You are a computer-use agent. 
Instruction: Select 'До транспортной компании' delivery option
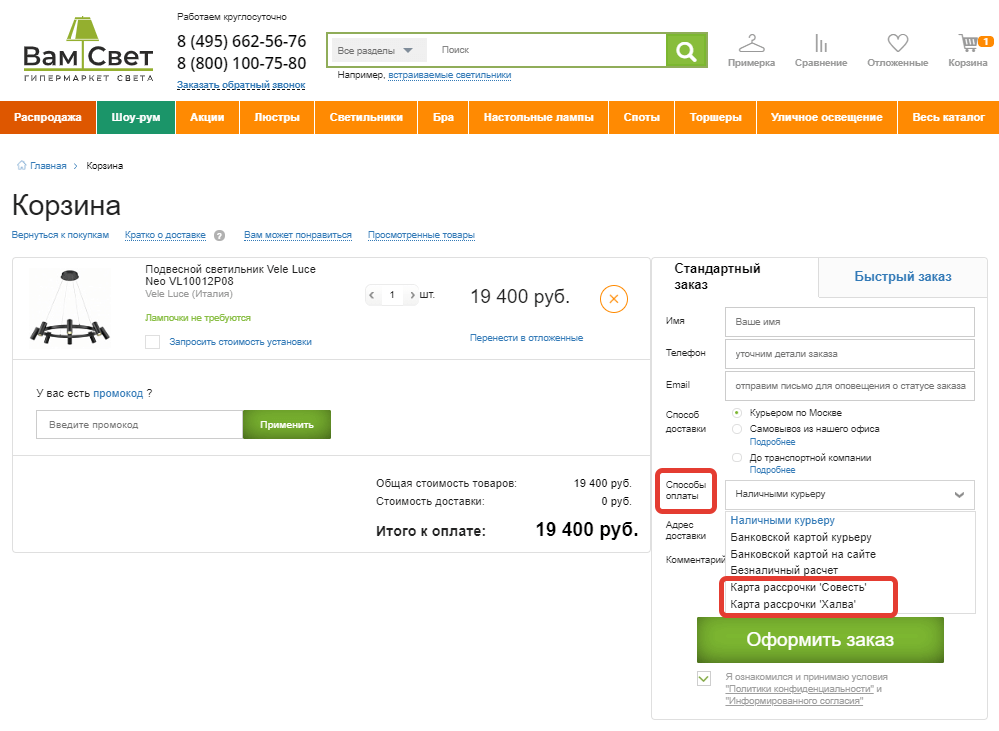click(737, 458)
